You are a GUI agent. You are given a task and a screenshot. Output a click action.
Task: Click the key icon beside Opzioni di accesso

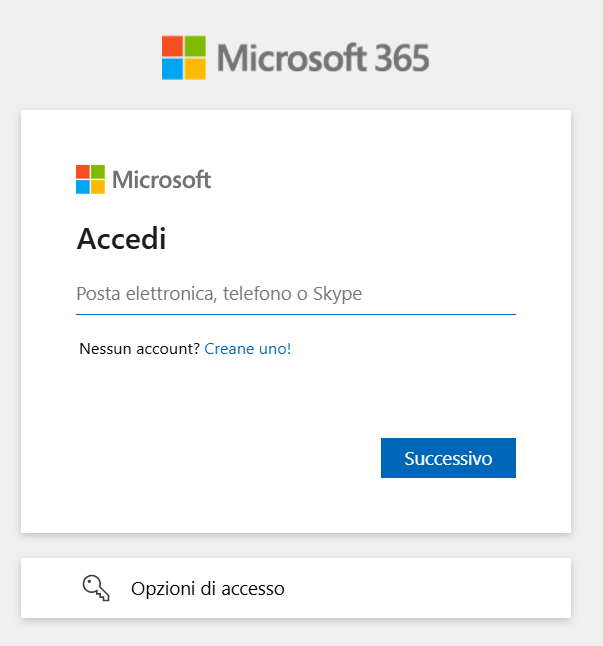[x=96, y=588]
